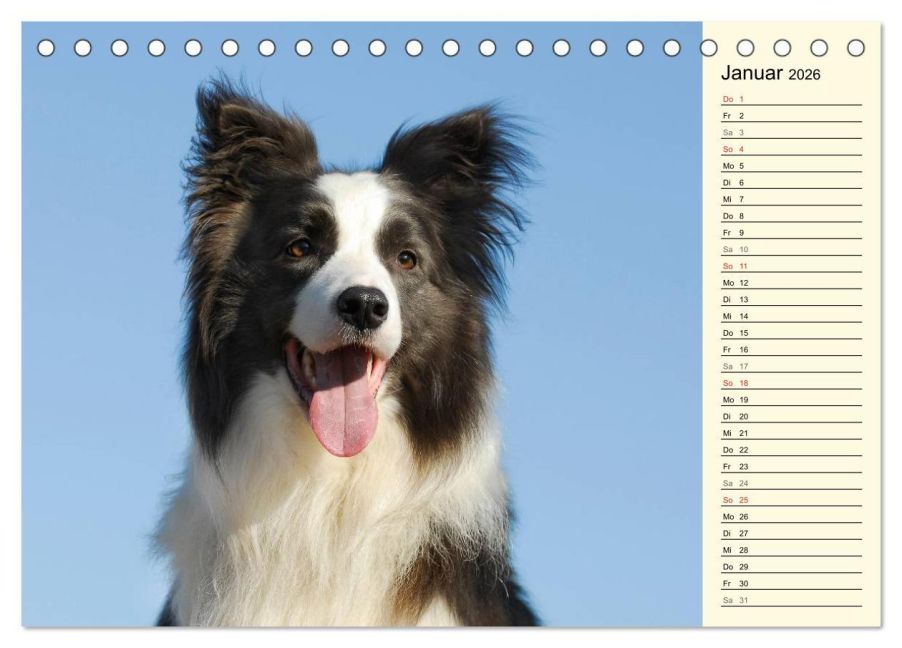The width and height of the screenshot is (902, 648).
Task: Select the So 18 date row
Action: [x=792, y=383]
